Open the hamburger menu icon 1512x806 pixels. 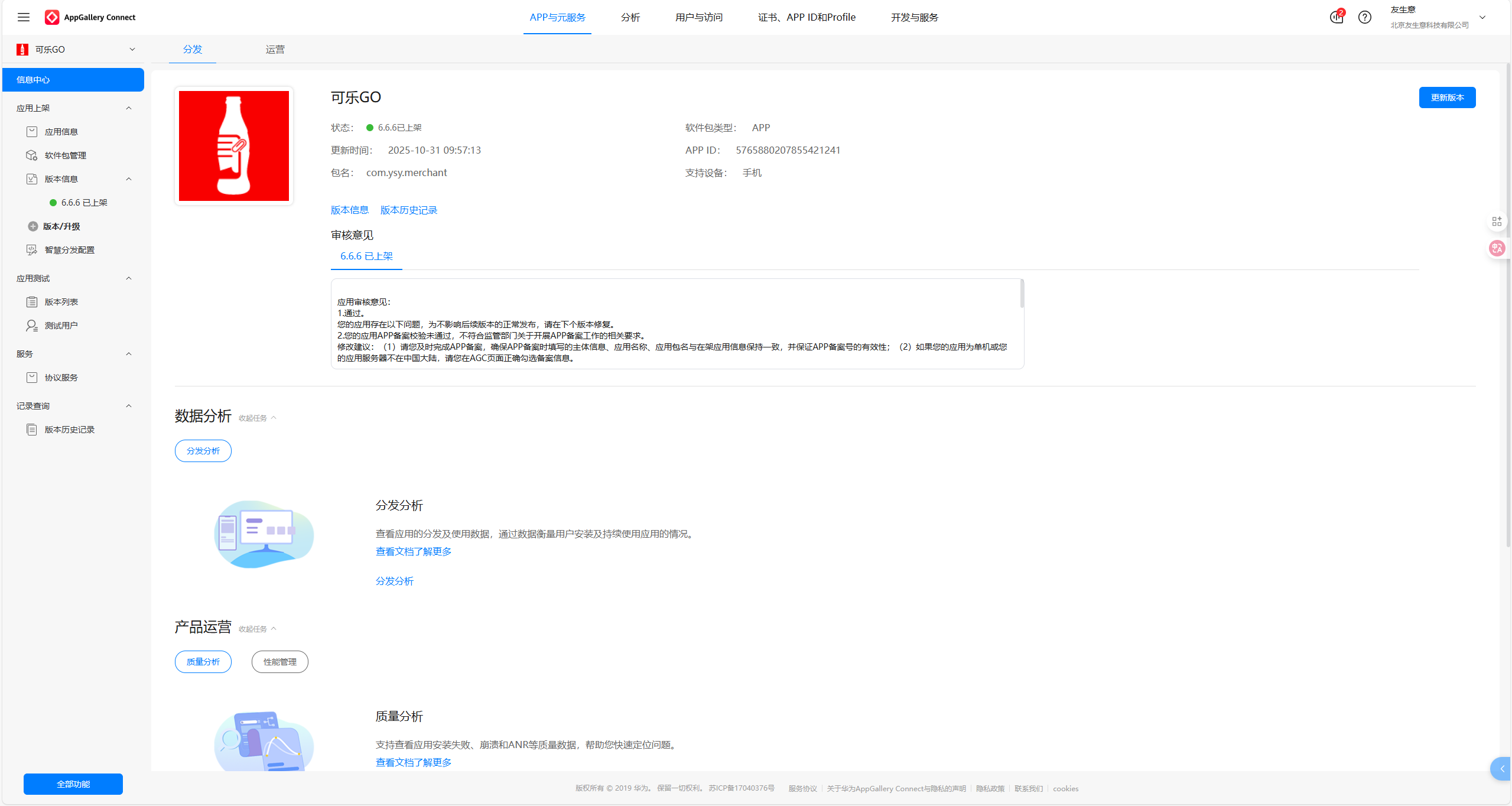coord(24,17)
